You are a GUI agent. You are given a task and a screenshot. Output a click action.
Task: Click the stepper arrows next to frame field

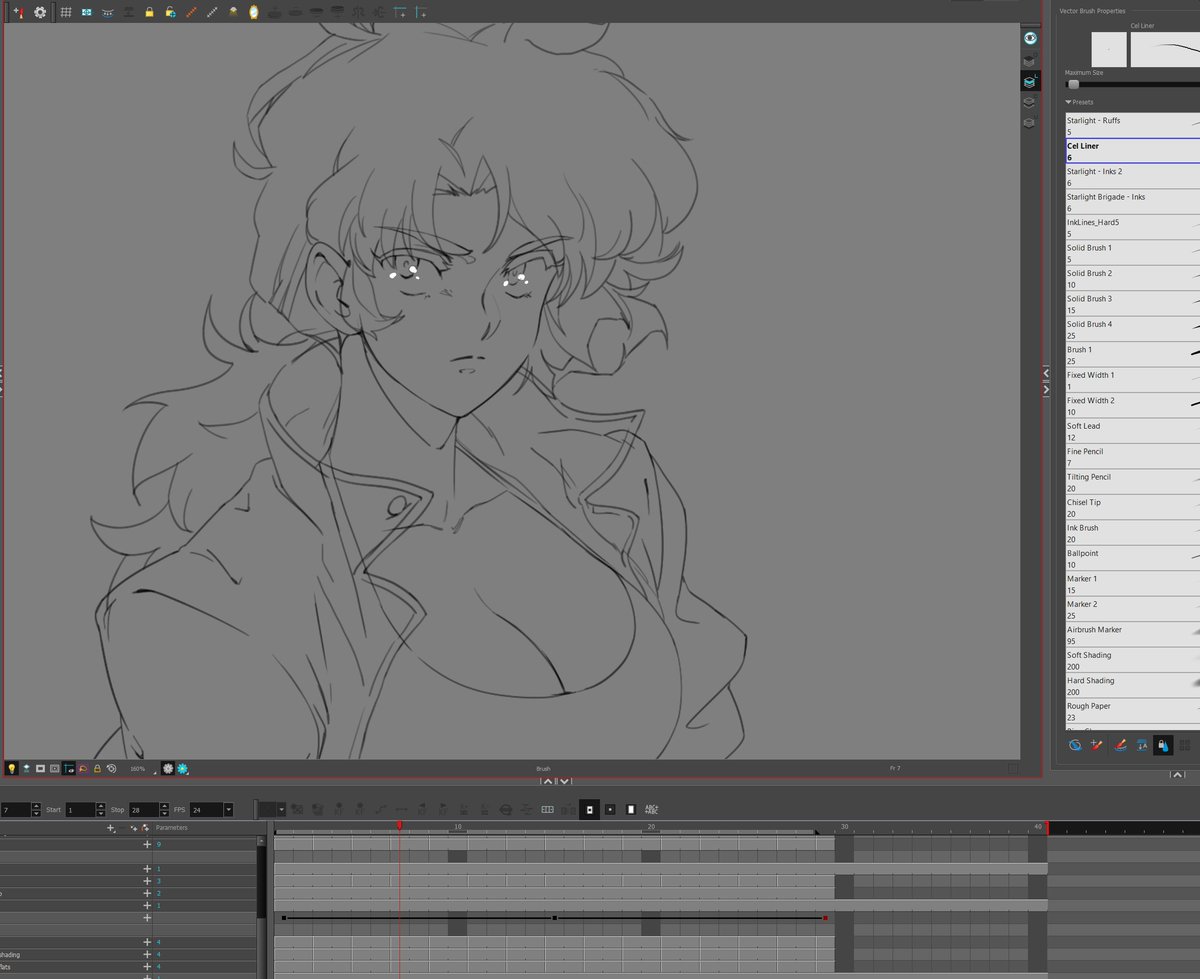point(37,809)
